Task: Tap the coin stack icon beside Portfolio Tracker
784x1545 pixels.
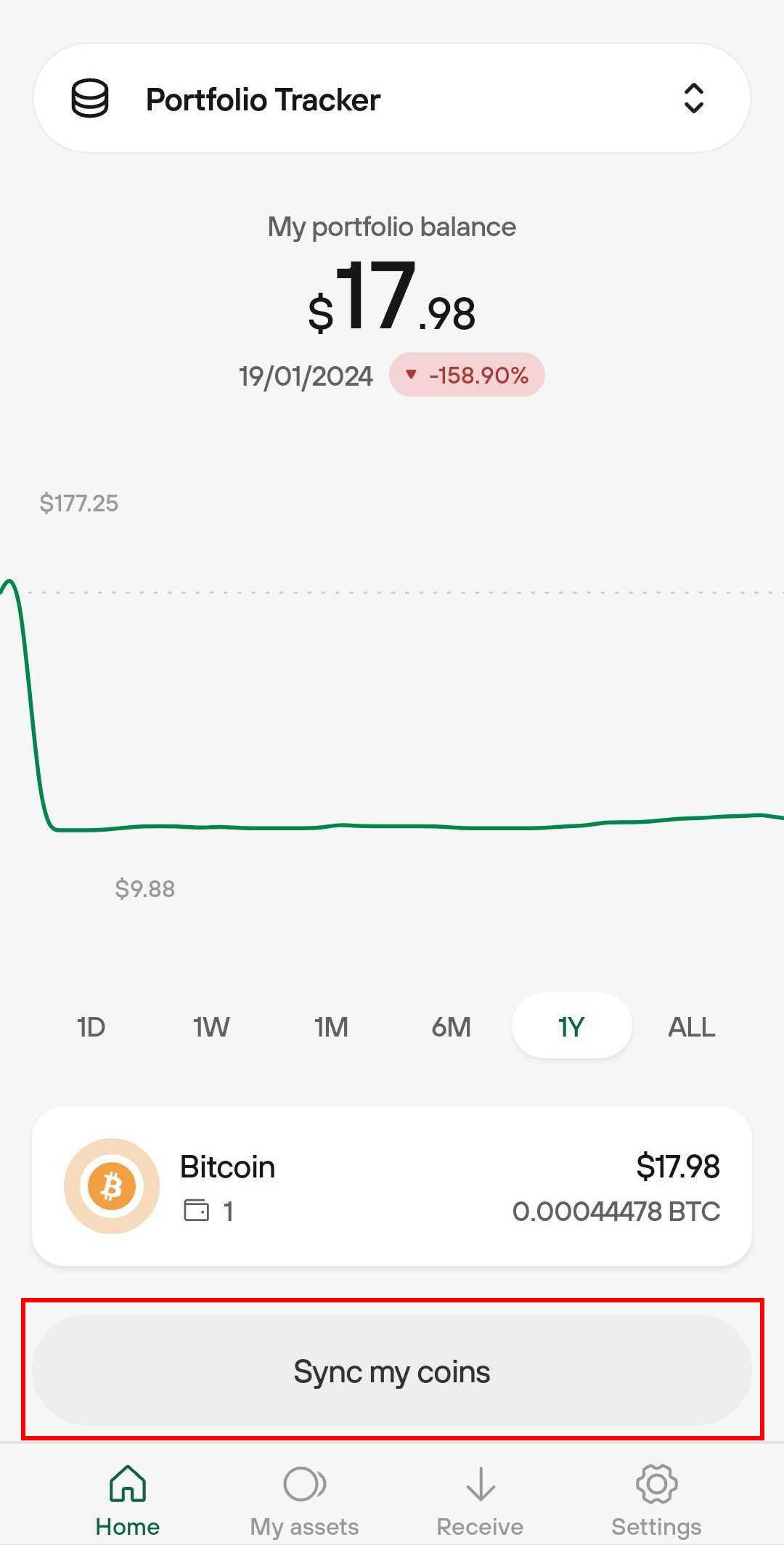Action: click(x=90, y=99)
